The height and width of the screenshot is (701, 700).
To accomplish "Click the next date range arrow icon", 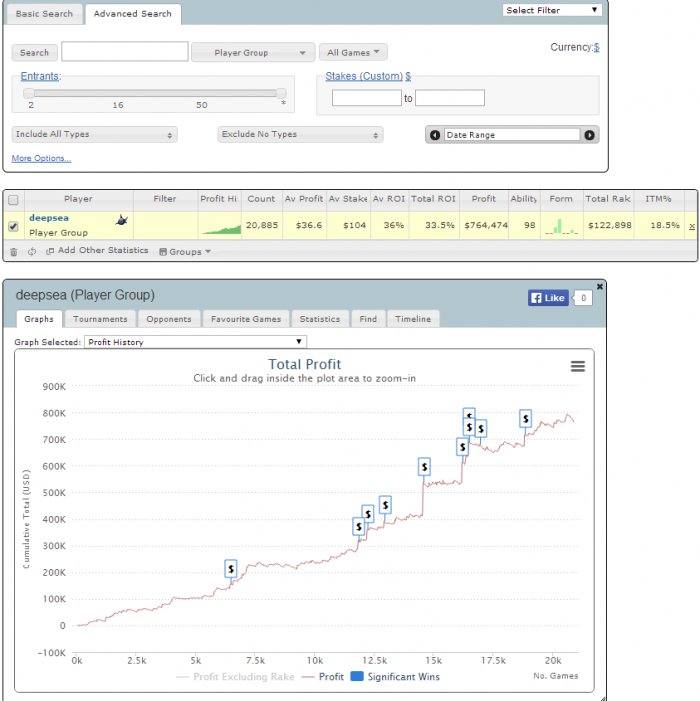I will point(589,135).
